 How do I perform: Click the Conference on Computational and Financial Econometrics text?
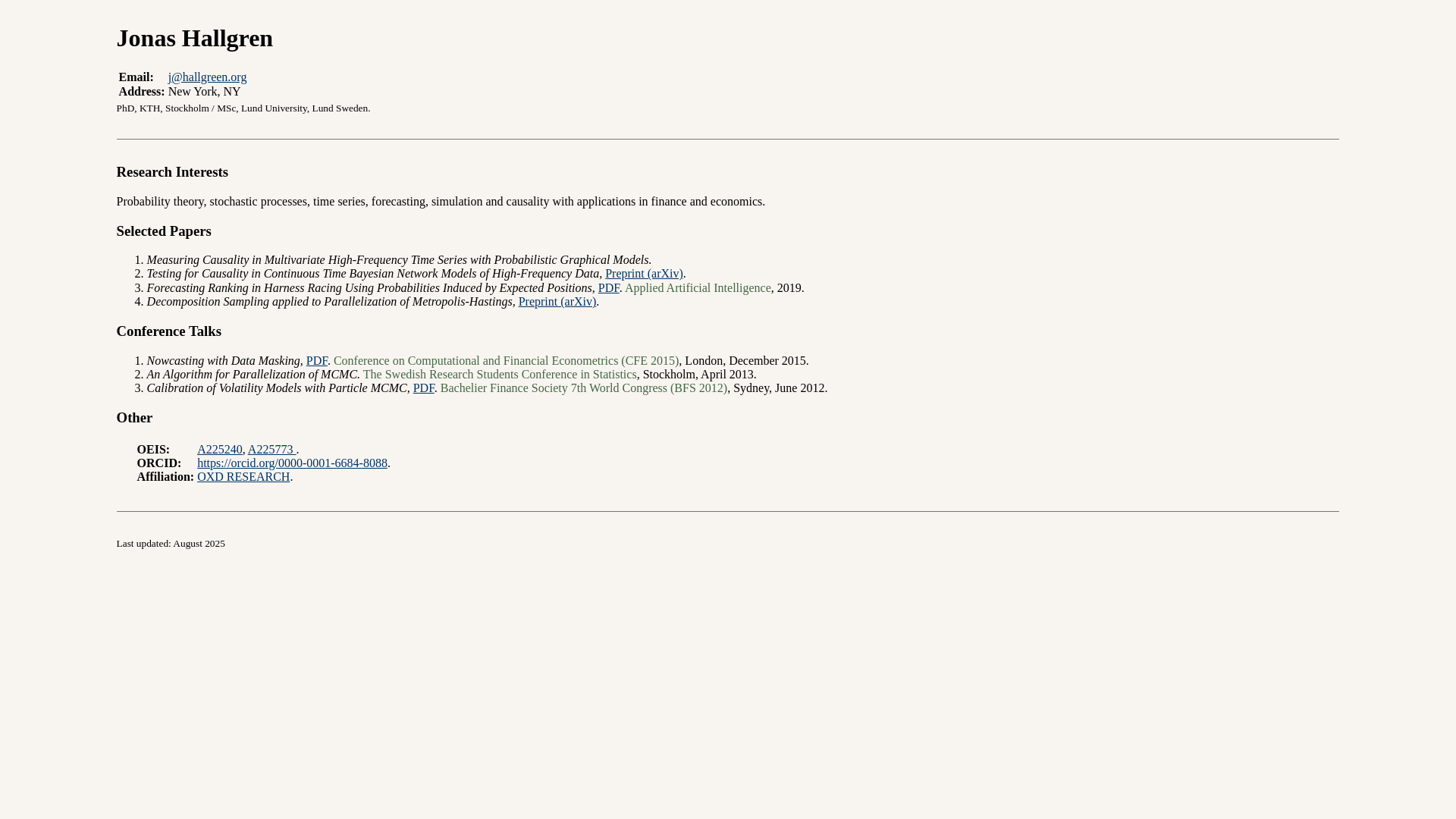tap(506, 361)
